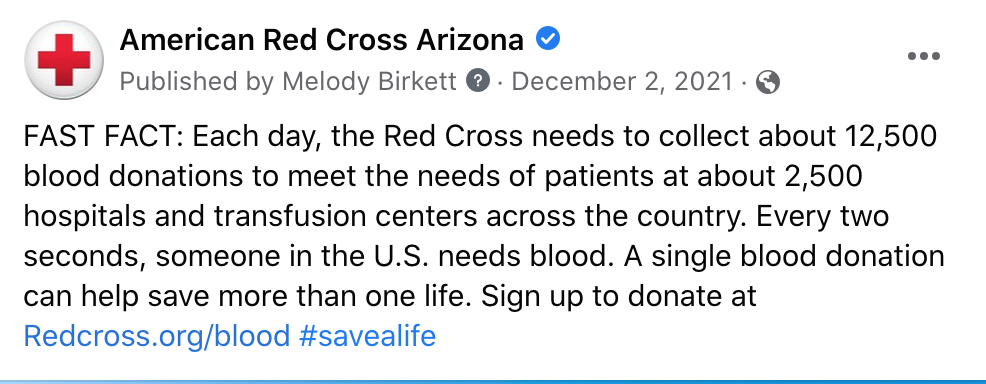Click the "Sign up to donate at" text

coord(619,297)
